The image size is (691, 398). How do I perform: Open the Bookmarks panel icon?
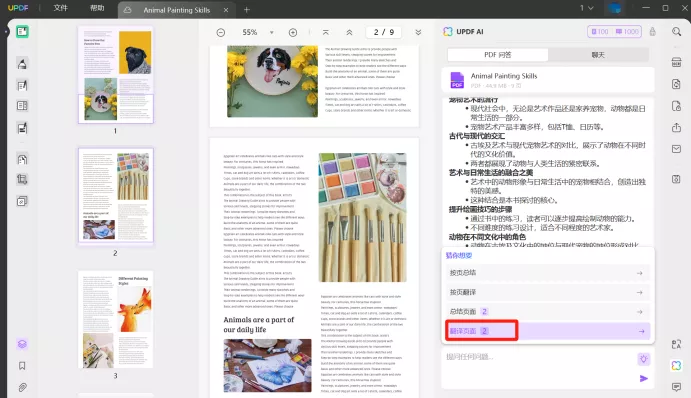click(x=22, y=366)
